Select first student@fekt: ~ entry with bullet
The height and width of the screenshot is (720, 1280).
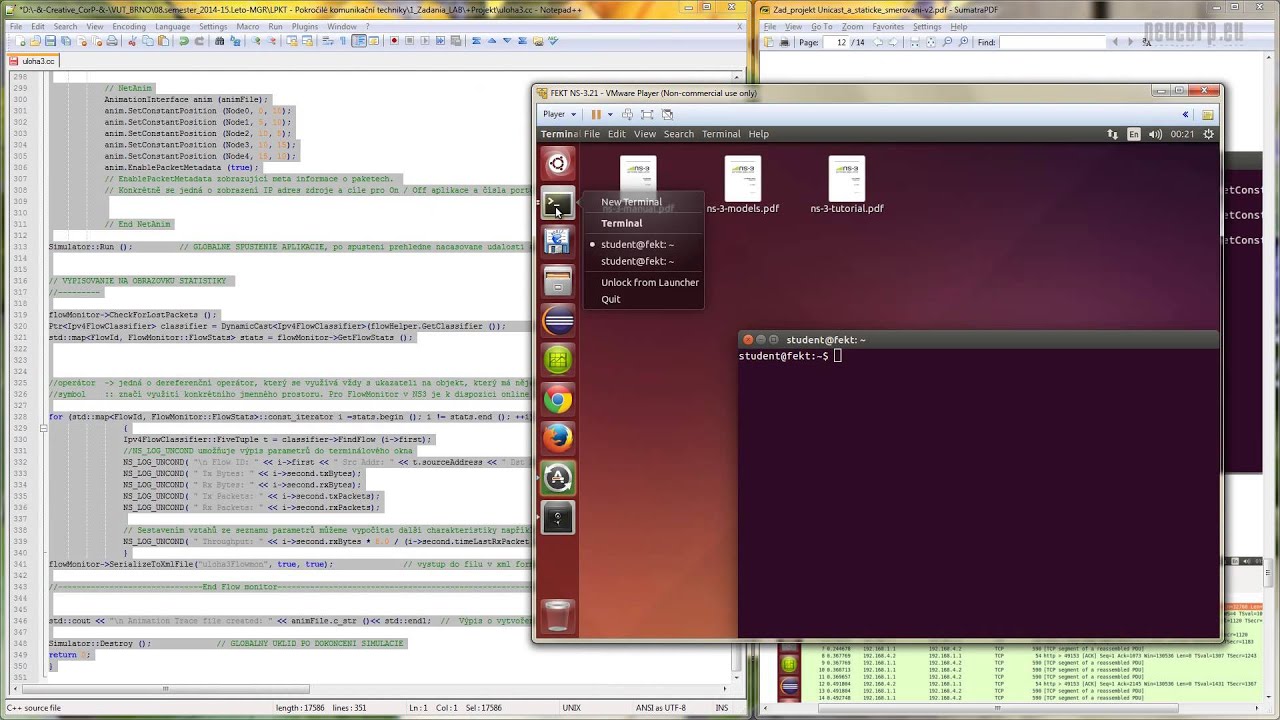[637, 245]
